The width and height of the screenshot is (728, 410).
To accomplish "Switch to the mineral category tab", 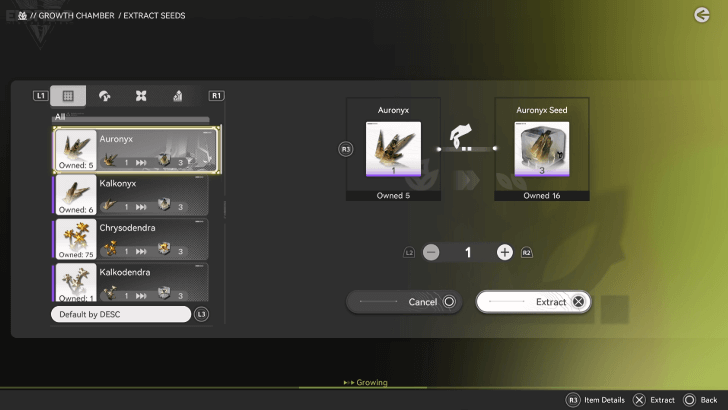I will click(177, 96).
